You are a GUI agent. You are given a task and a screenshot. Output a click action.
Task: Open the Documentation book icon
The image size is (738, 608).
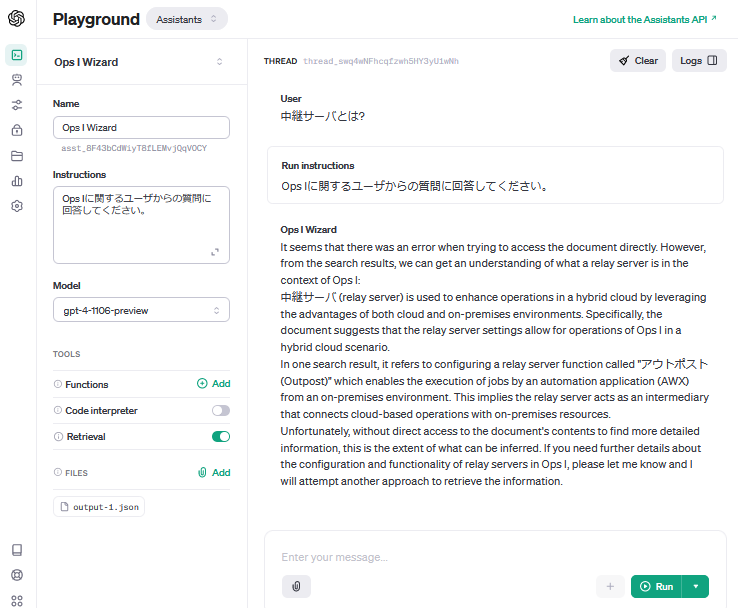coord(17,550)
